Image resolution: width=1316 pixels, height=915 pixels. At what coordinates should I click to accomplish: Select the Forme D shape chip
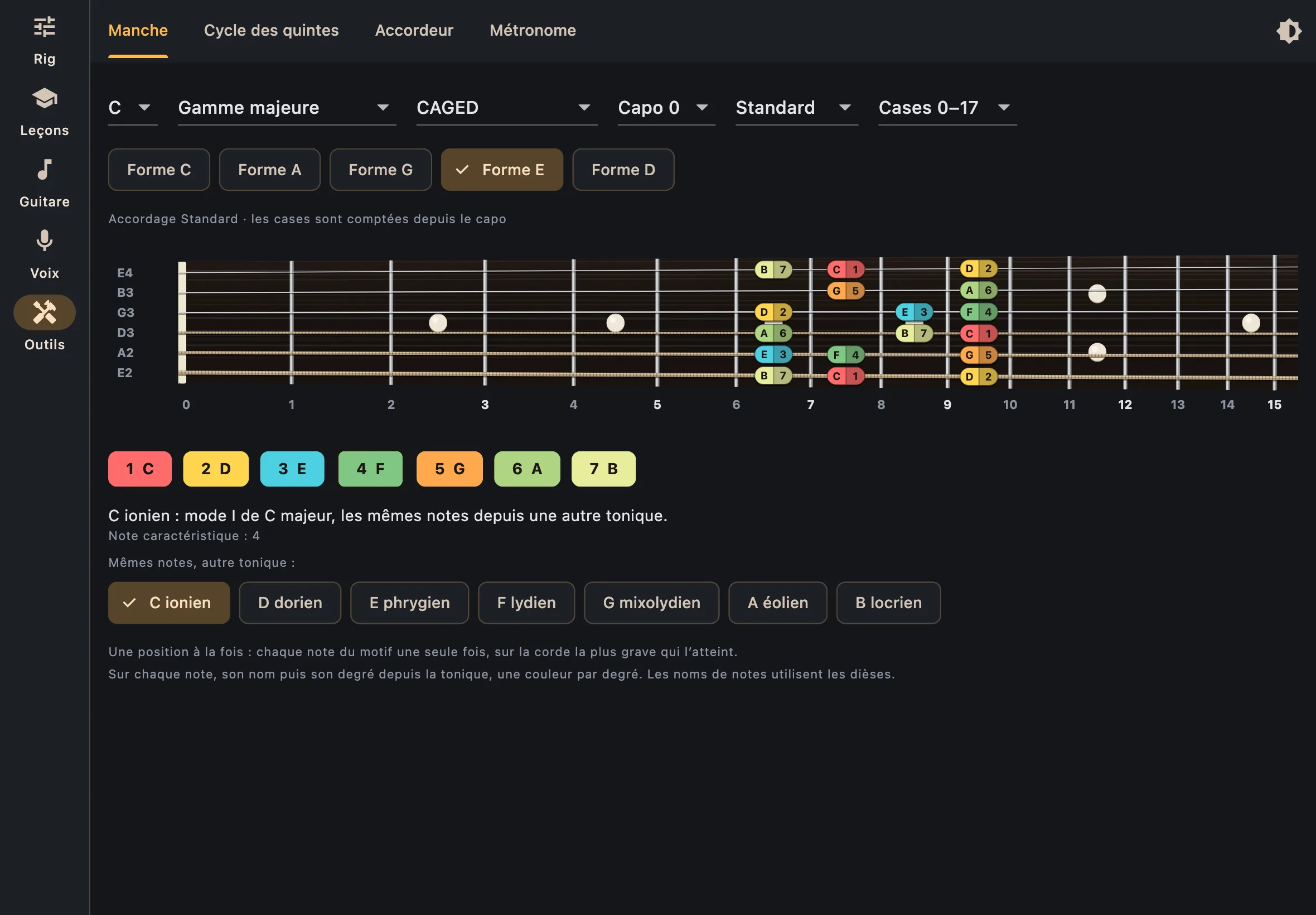(623, 170)
